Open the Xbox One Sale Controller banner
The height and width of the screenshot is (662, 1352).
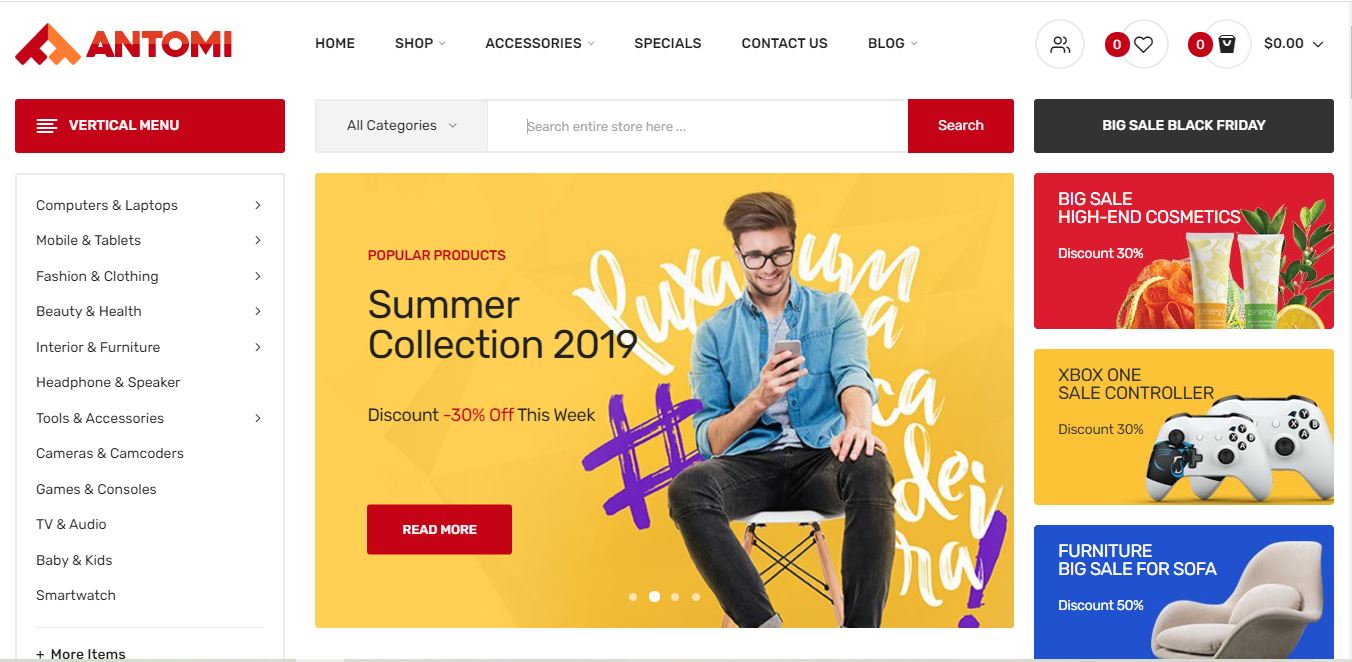1184,427
